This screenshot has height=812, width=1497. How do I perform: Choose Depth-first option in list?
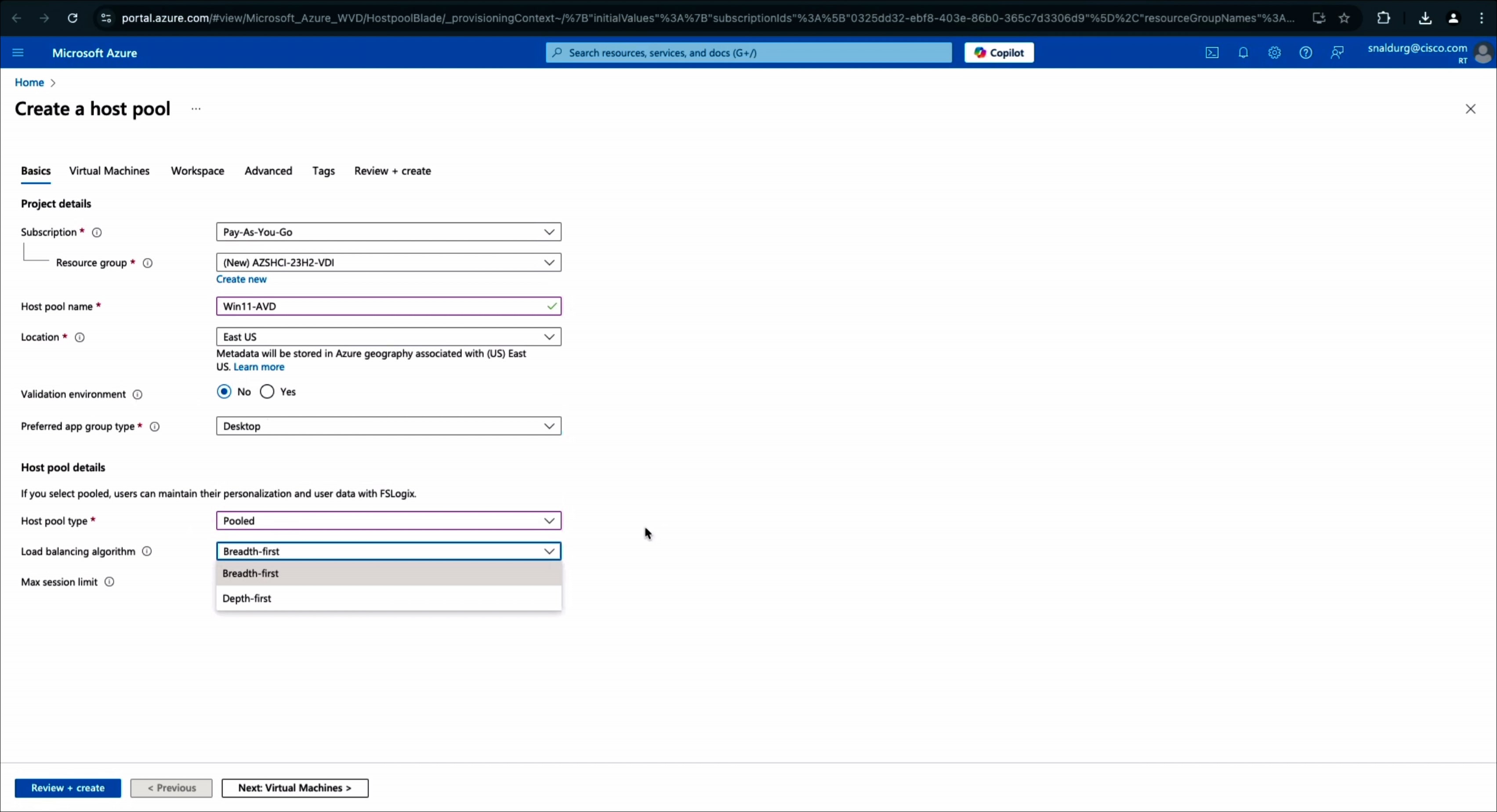(x=389, y=598)
